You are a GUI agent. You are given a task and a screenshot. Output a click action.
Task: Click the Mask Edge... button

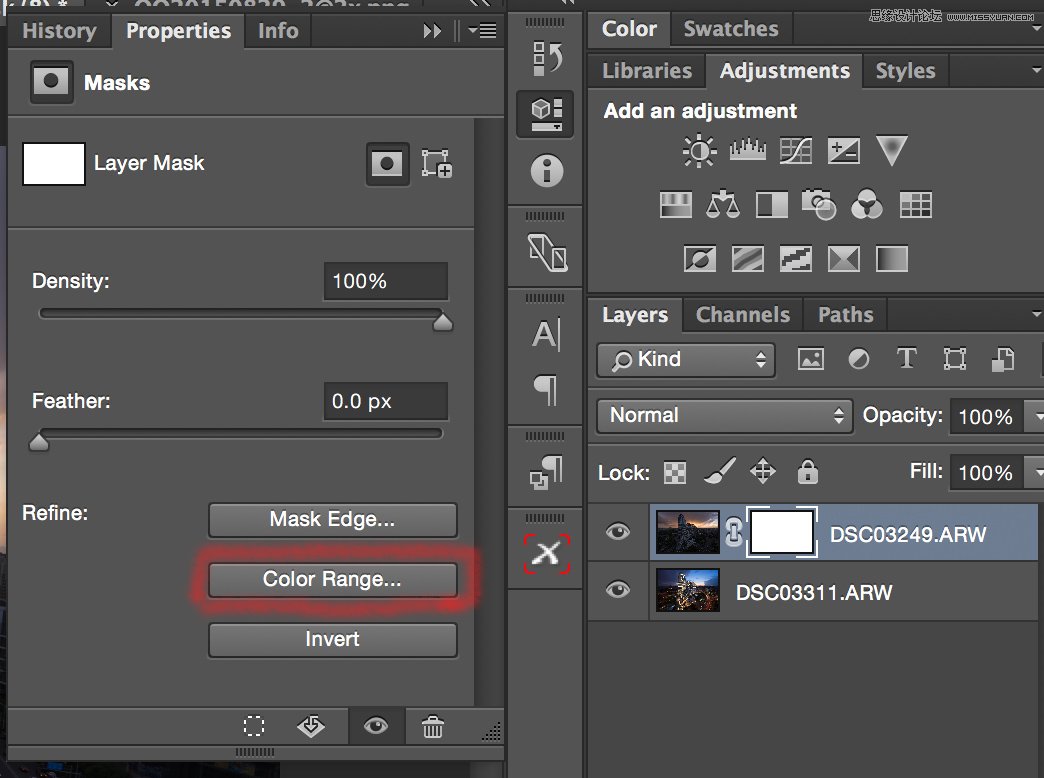(332, 520)
